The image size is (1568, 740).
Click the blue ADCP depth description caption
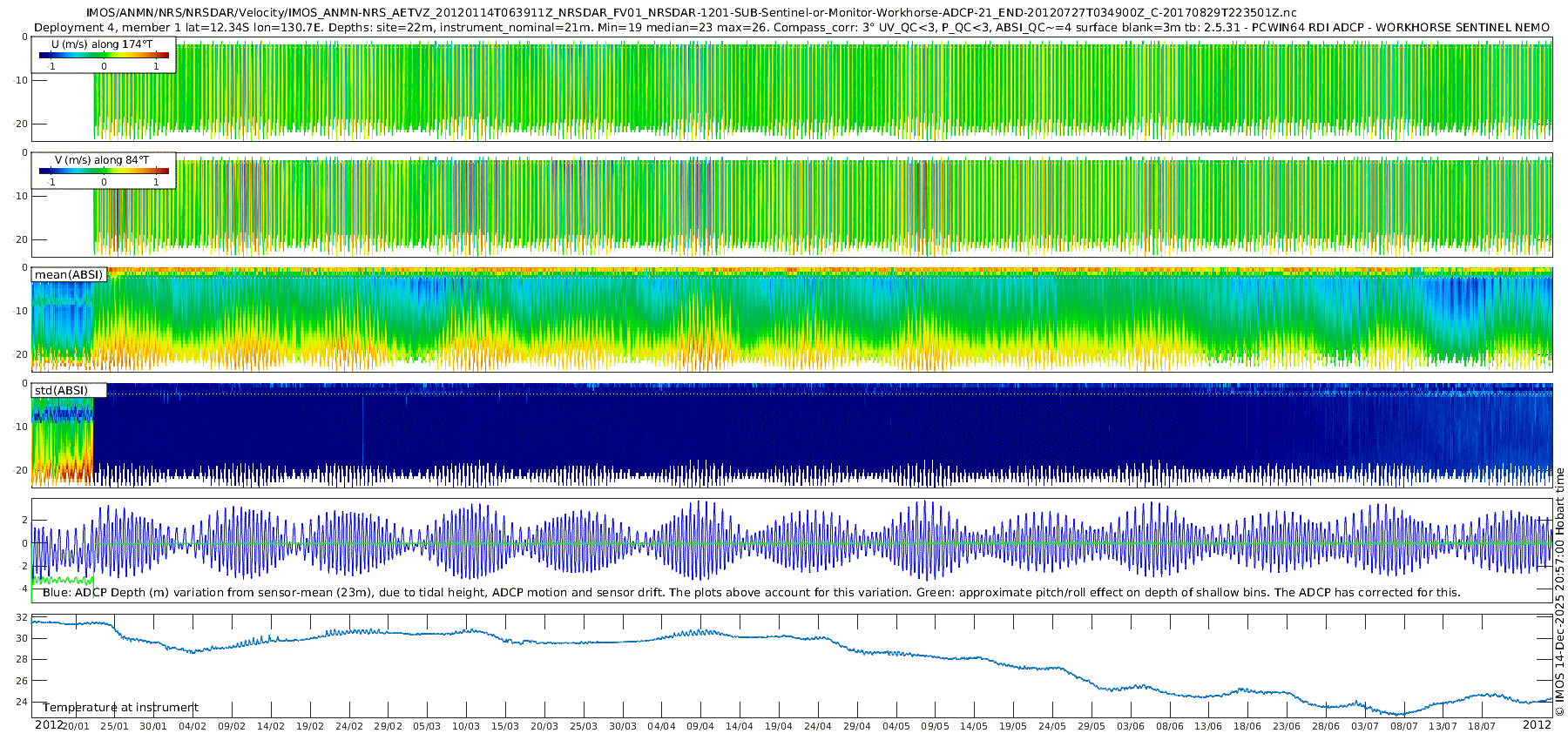pyautogui.click(x=751, y=593)
